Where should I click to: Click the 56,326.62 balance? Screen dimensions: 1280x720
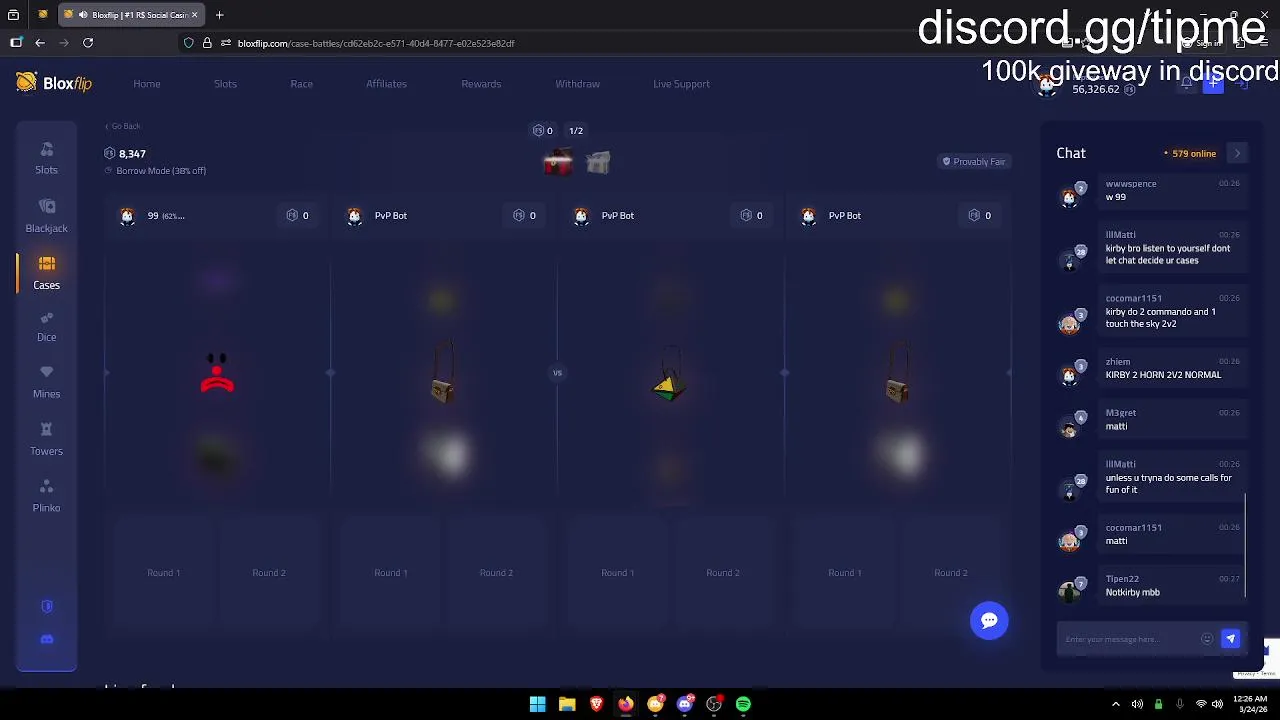click(1095, 90)
